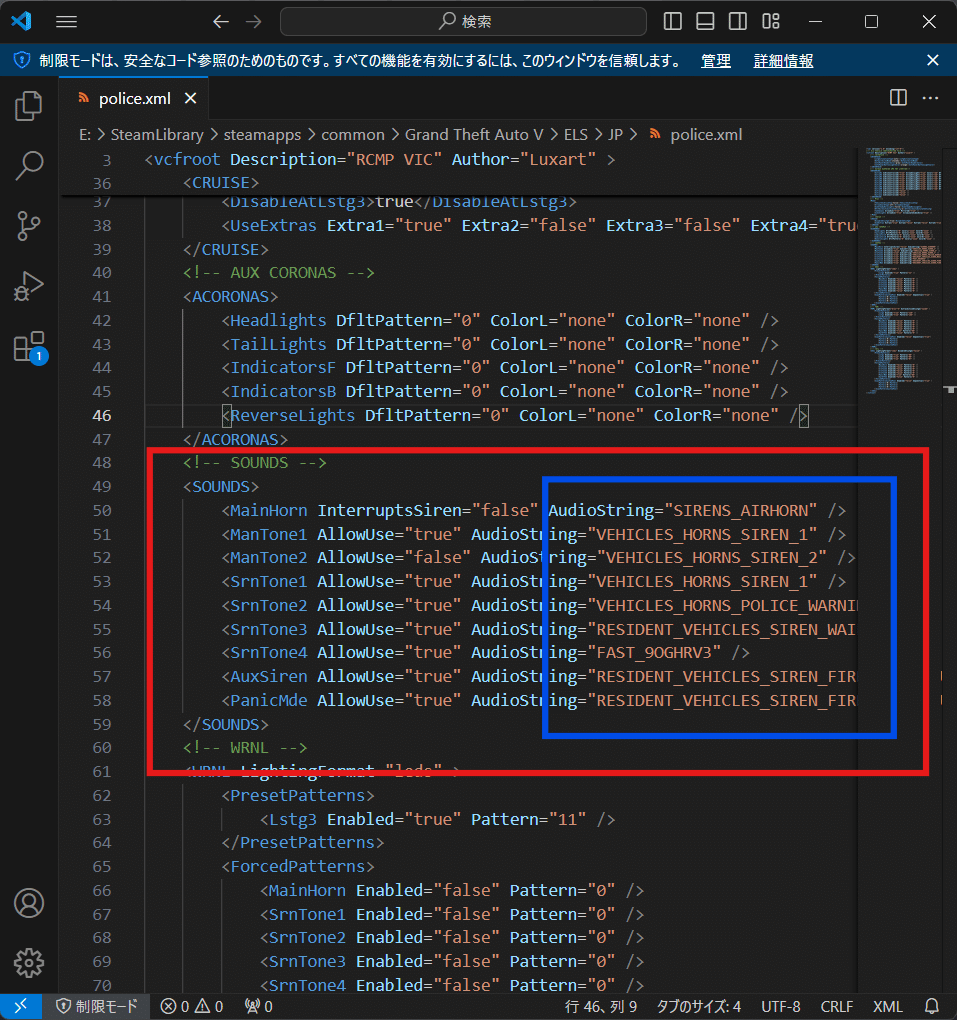Click 制限モード status bar item
Screen dimensions: 957x1020
(x=96, y=1006)
